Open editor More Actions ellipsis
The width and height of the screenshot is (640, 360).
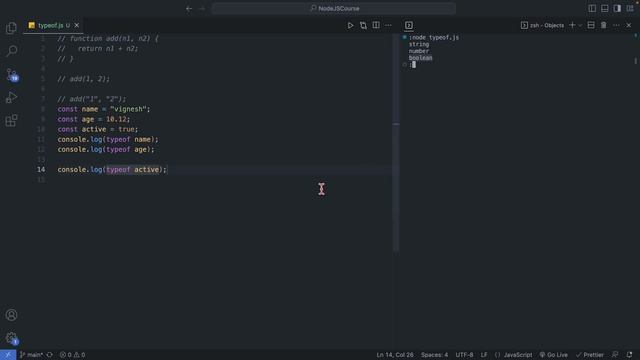click(x=388, y=25)
